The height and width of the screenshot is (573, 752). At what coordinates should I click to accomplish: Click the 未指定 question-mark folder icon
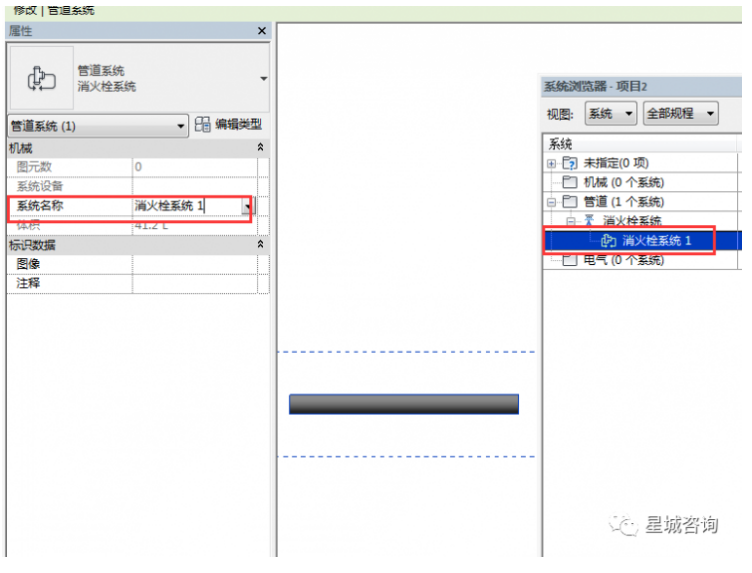[x=569, y=163]
